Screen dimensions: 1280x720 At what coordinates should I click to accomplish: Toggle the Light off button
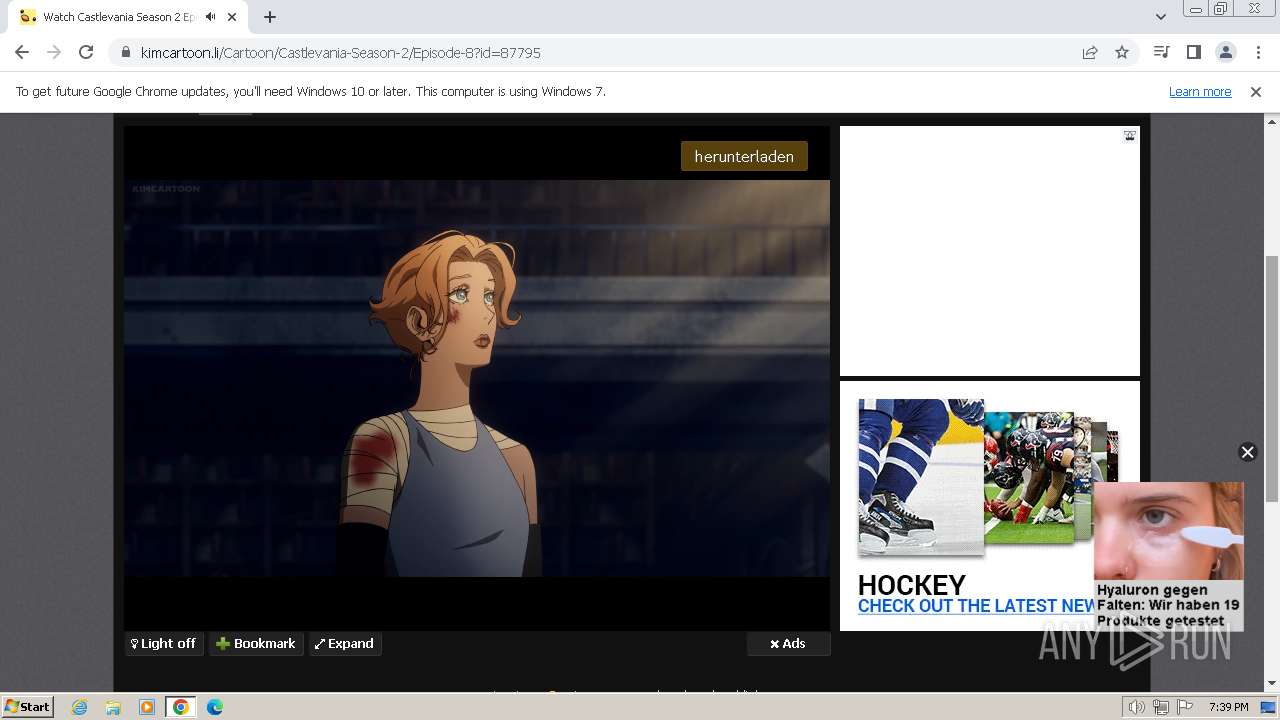click(x=164, y=644)
